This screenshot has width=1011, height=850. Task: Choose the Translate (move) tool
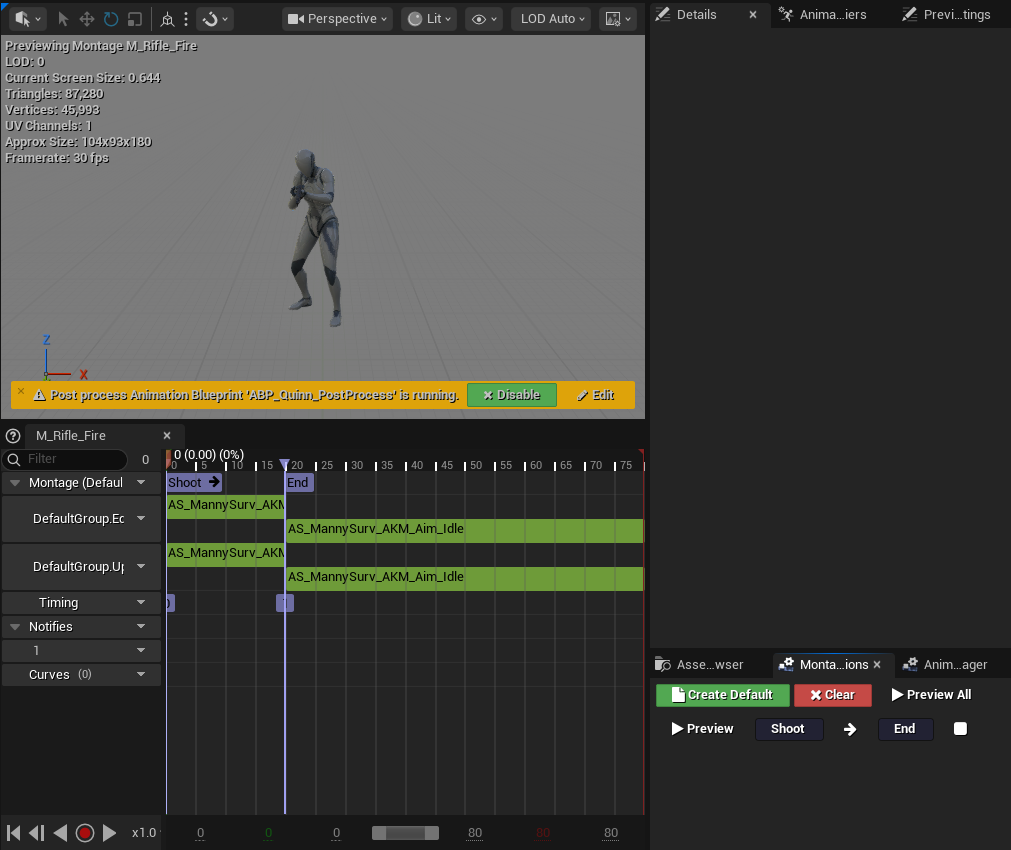pyautogui.click(x=86, y=19)
